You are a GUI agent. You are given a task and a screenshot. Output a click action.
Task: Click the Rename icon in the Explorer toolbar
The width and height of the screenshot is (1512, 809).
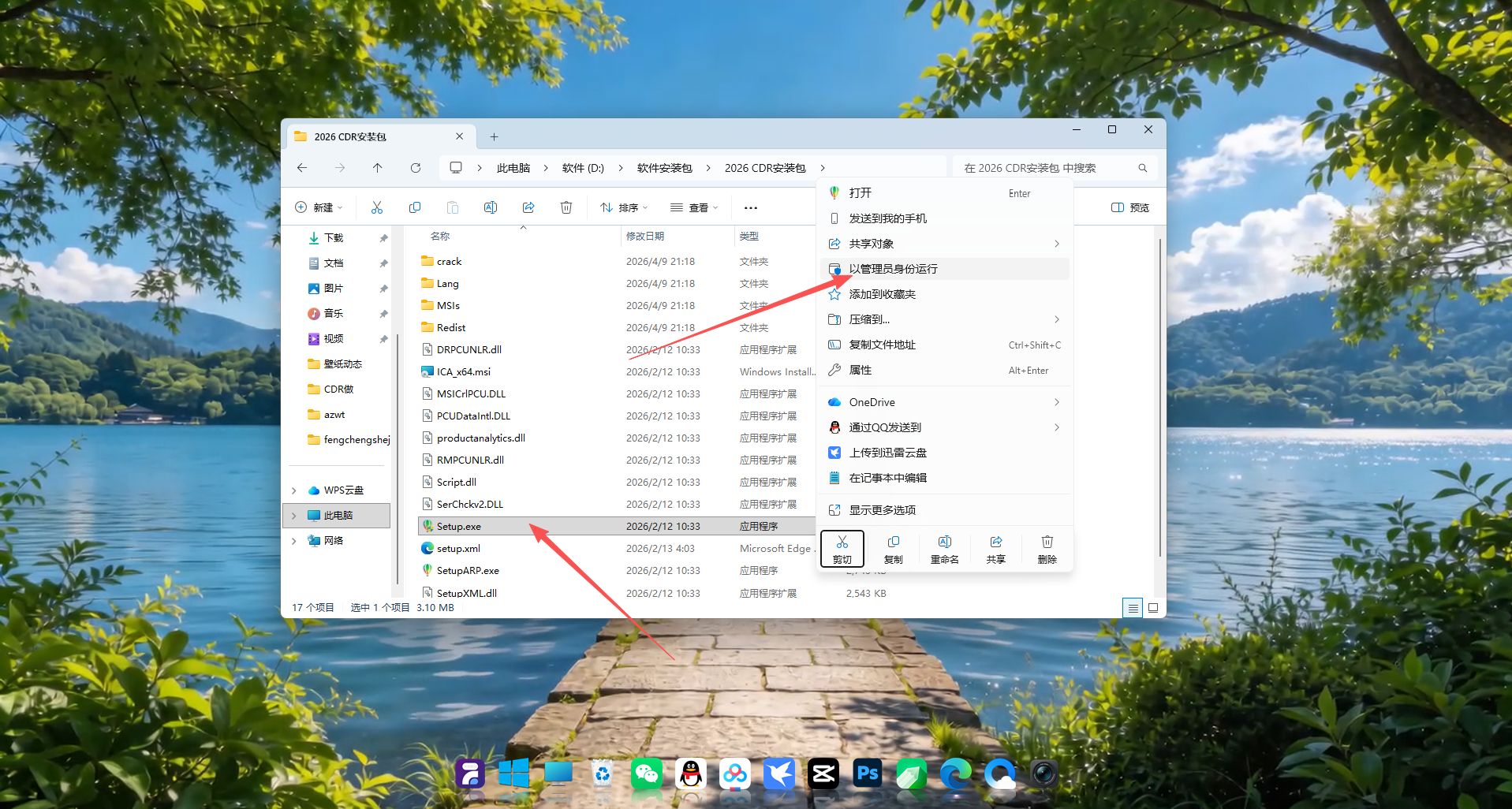click(x=491, y=207)
